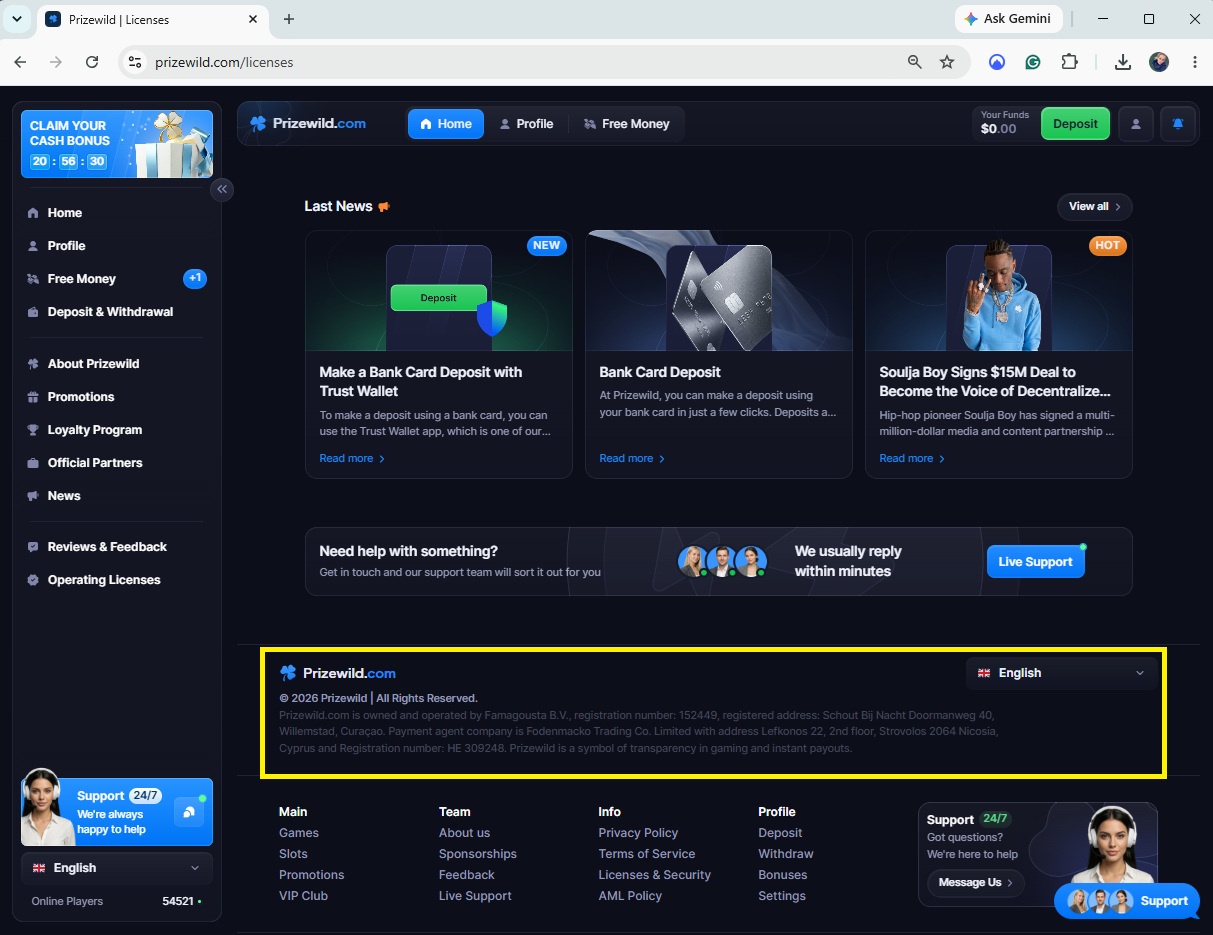Viewport: 1213px width, 935px height.
Task: Select the Home tab in top navigation
Action: click(x=446, y=124)
